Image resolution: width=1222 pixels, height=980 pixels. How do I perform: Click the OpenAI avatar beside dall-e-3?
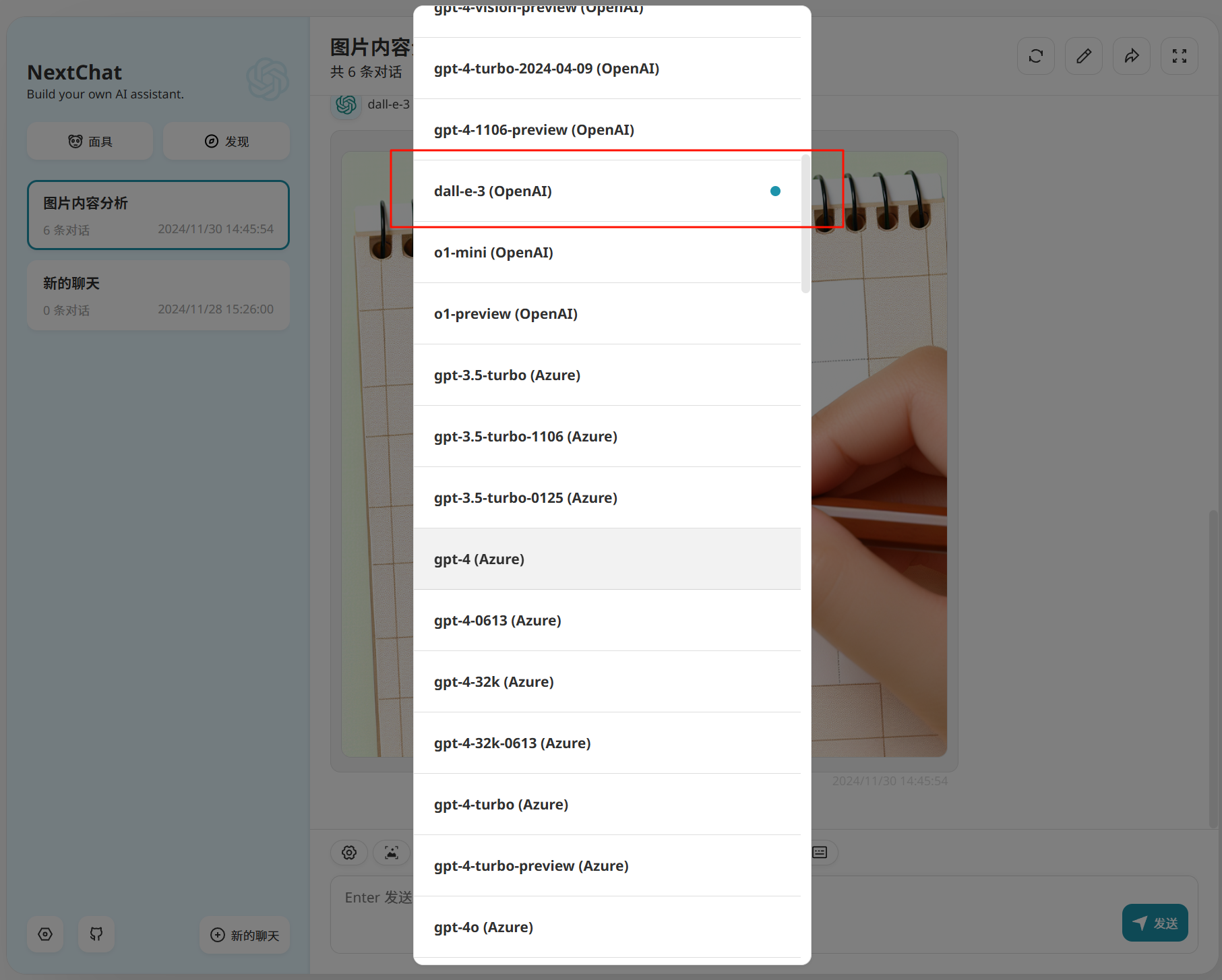[346, 104]
